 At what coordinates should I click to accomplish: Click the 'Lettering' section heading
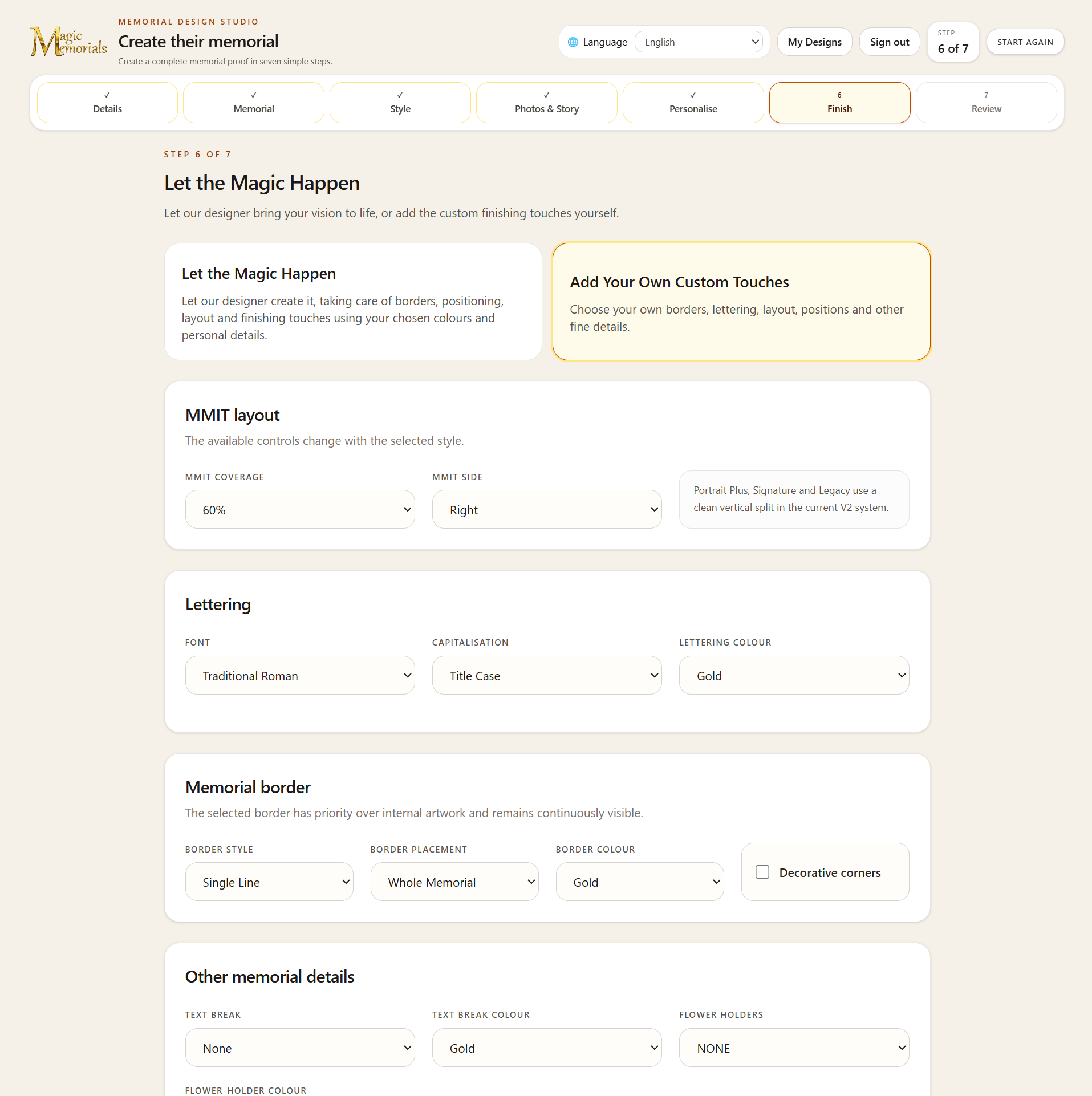tap(218, 604)
